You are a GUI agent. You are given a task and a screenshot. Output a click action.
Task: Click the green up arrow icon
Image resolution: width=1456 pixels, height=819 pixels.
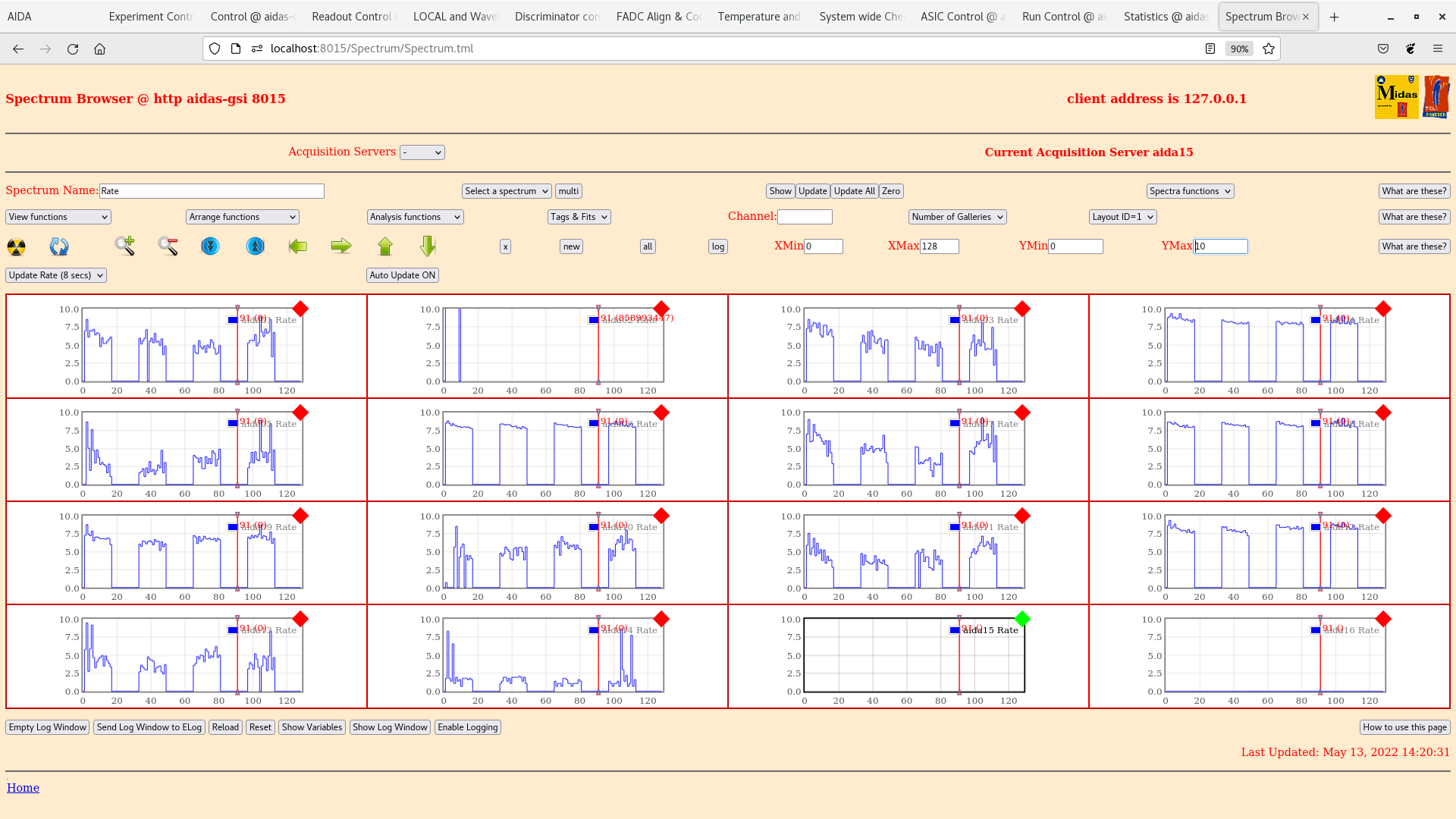(x=385, y=246)
